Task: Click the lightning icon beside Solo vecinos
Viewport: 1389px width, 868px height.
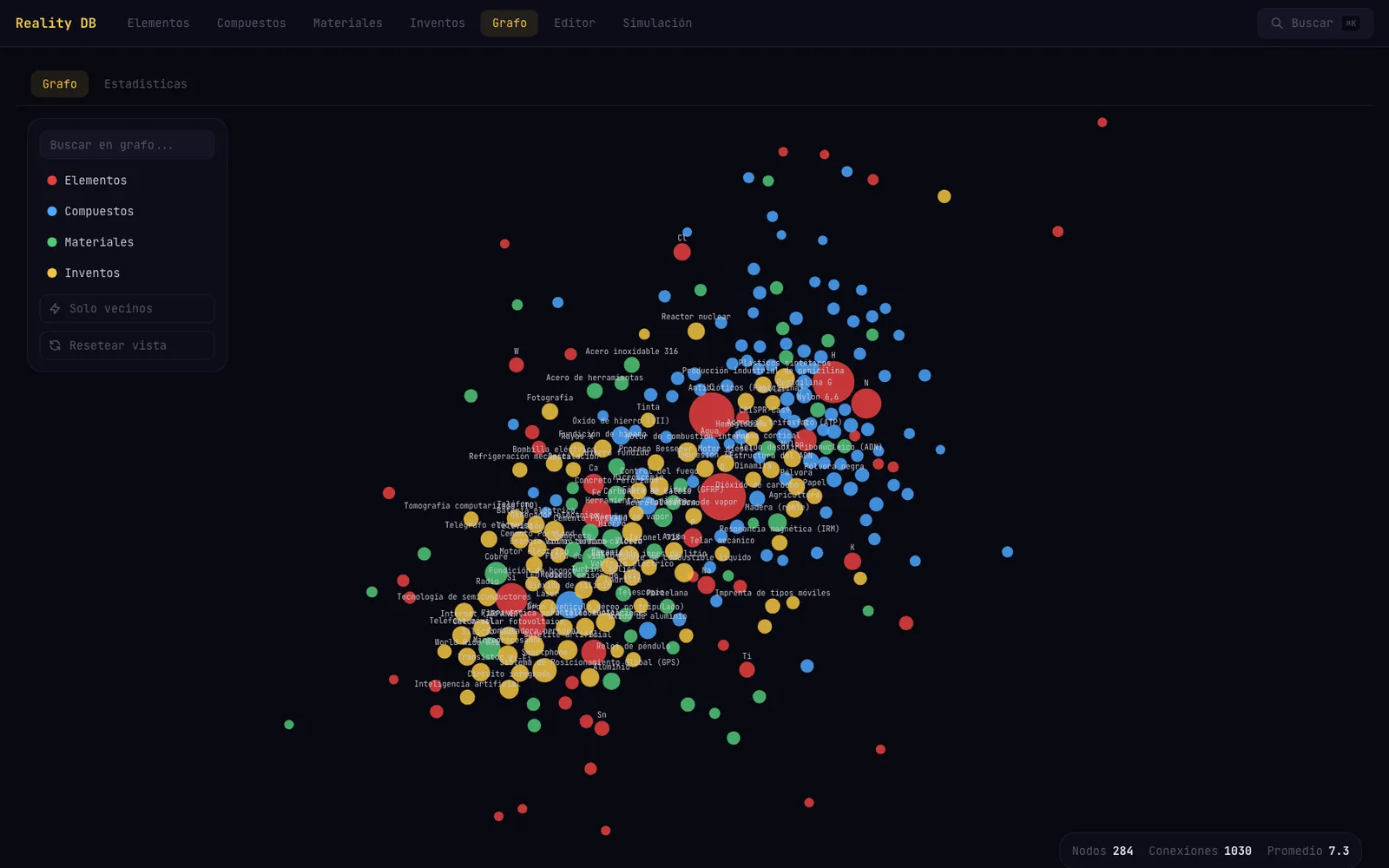Action: click(55, 309)
